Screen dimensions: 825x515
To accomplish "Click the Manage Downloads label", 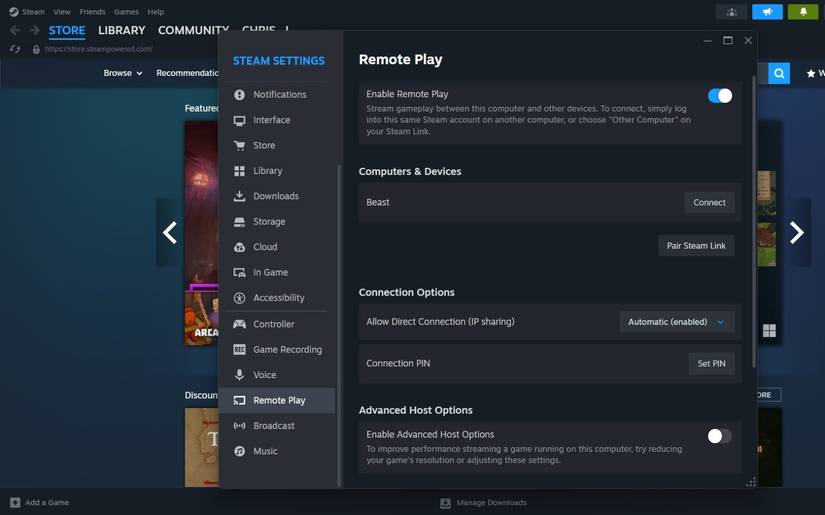I will (491, 503).
